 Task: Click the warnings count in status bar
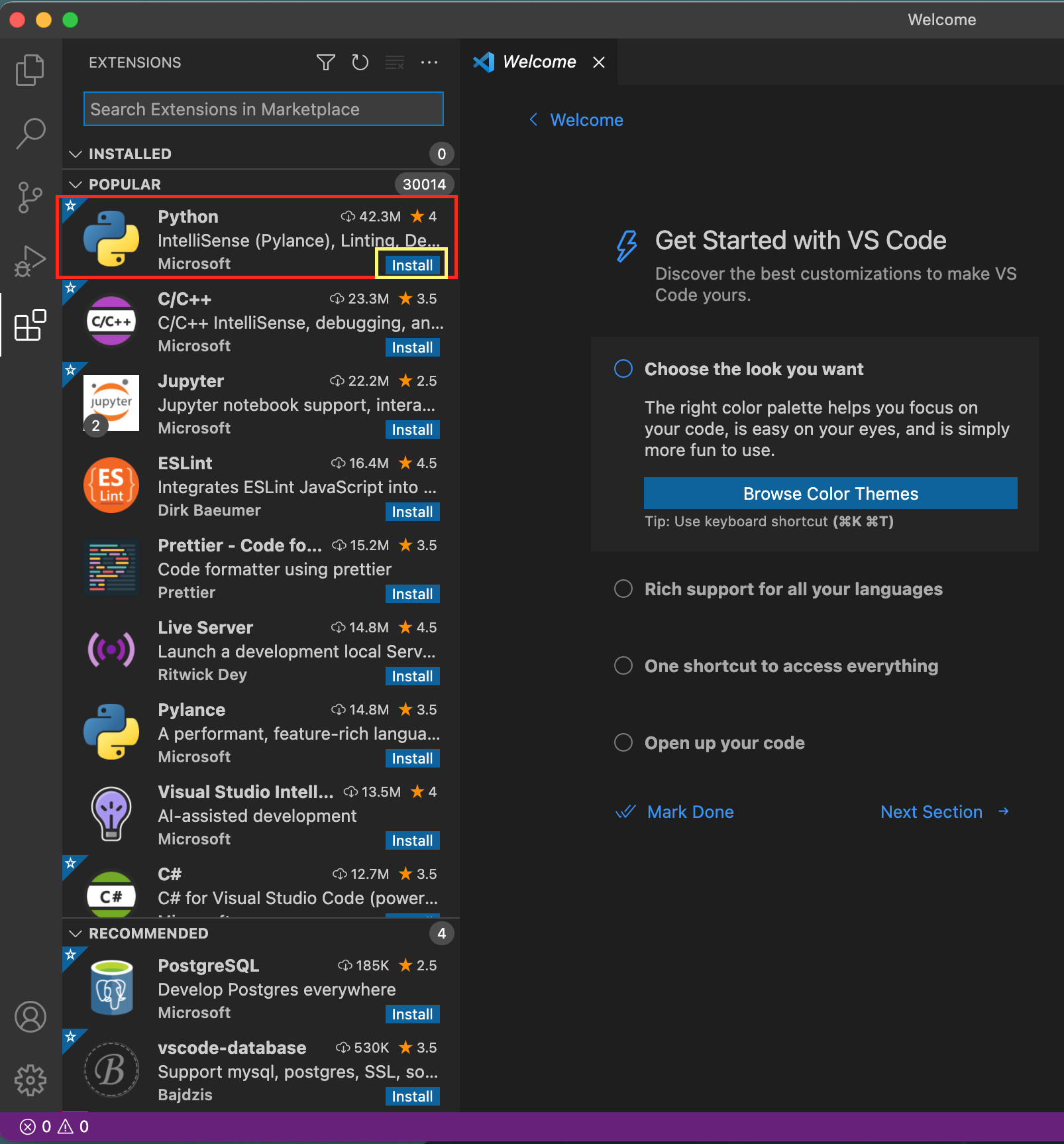[x=73, y=1127]
